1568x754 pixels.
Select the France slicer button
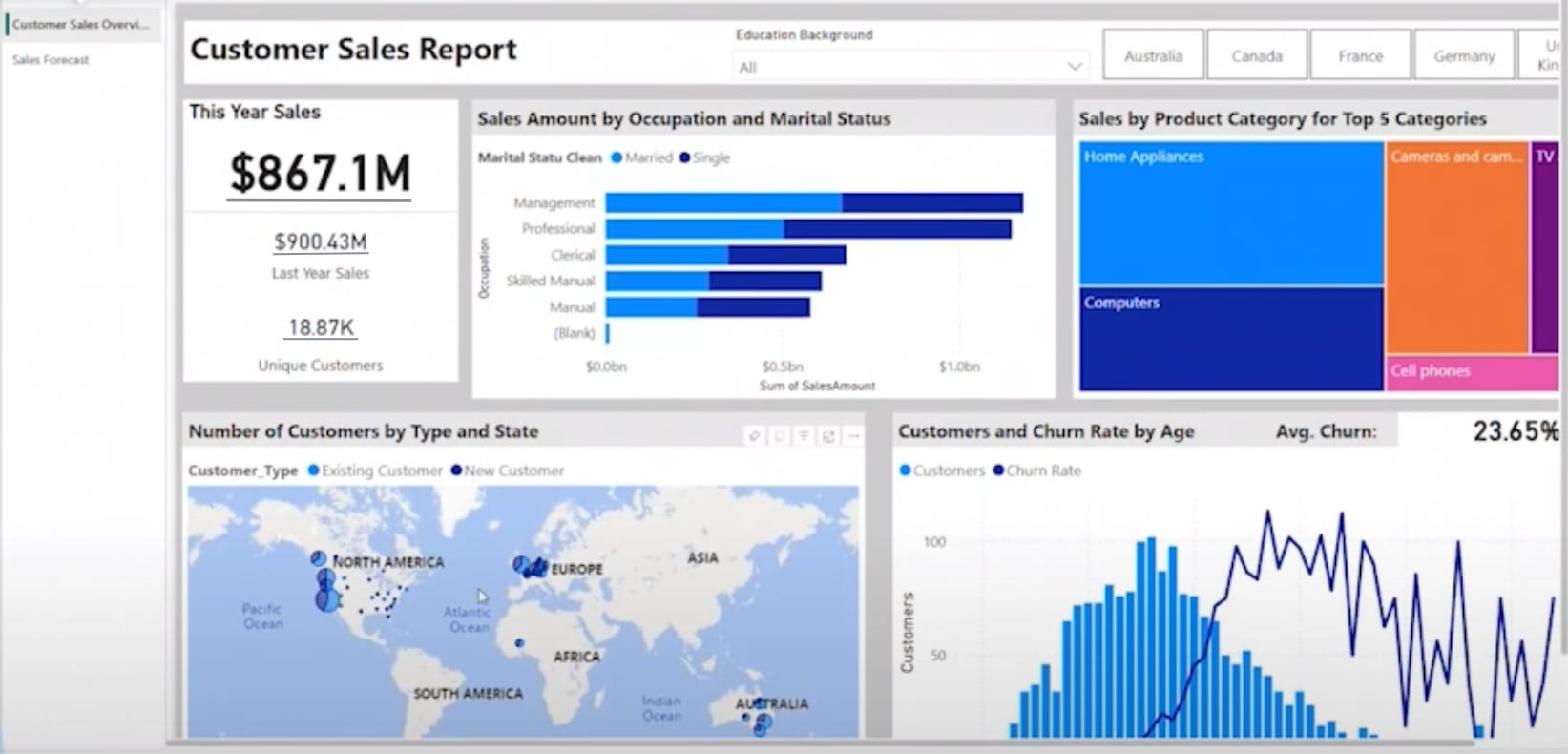tap(1360, 55)
